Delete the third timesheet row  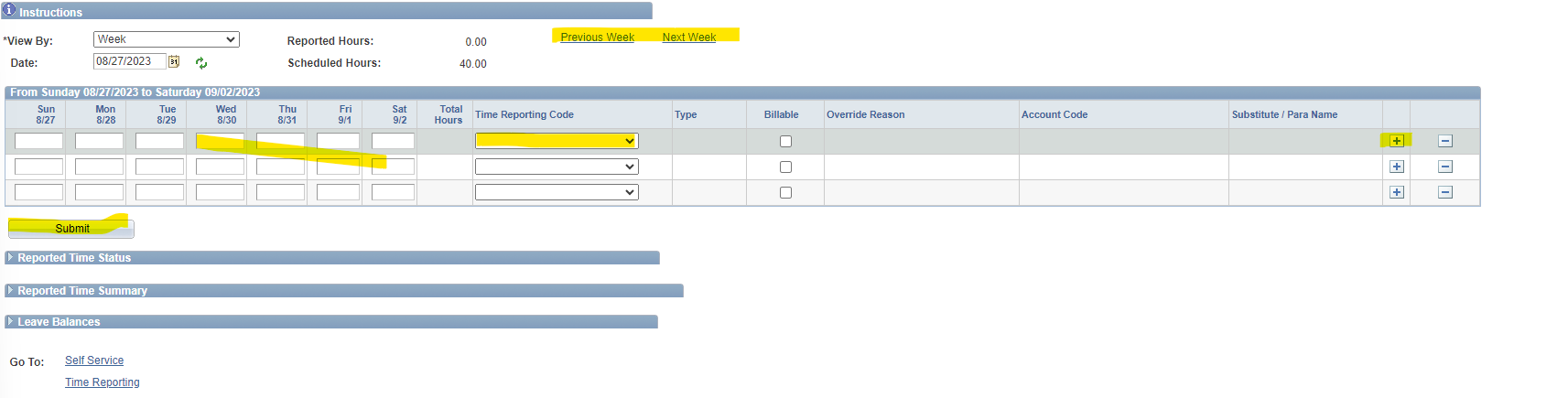click(1445, 192)
